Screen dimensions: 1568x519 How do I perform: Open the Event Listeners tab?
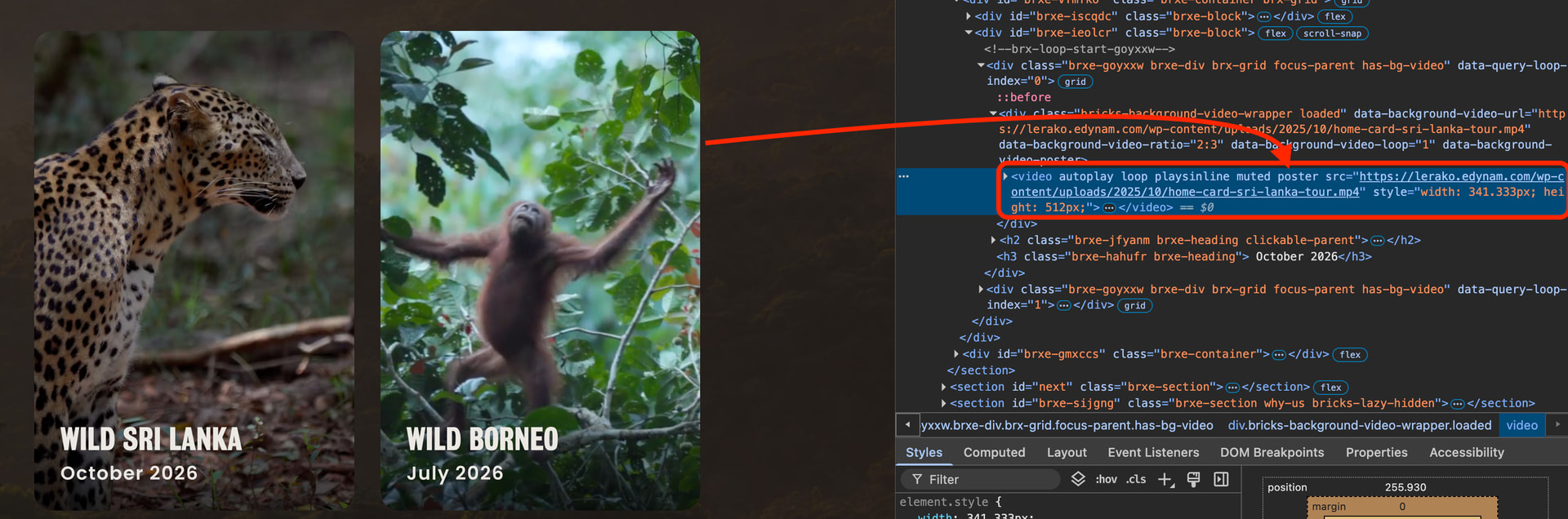click(x=1153, y=452)
